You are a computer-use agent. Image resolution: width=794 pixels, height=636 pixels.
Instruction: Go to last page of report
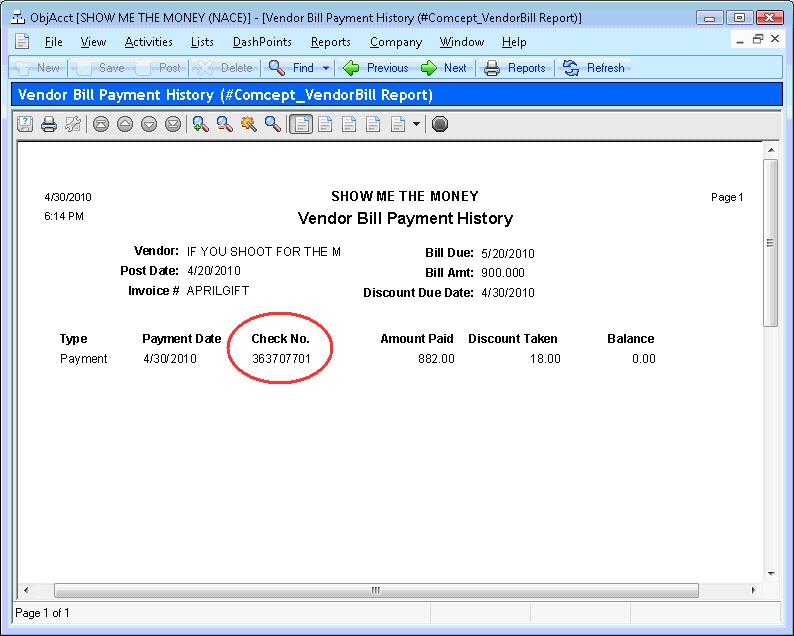pyautogui.click(x=173, y=124)
